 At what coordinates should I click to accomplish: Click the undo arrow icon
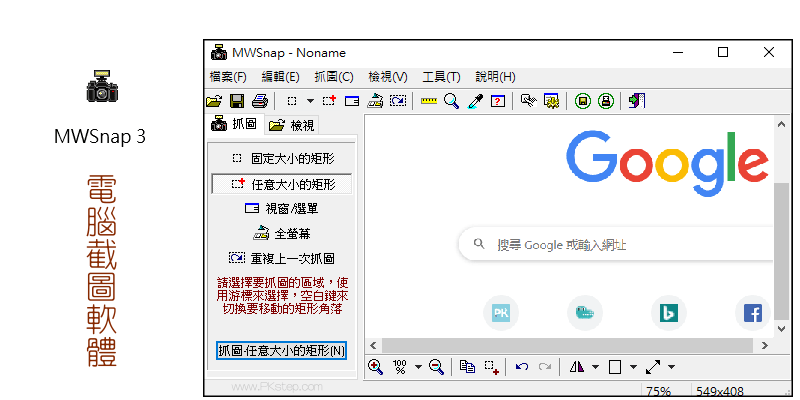tap(521, 367)
